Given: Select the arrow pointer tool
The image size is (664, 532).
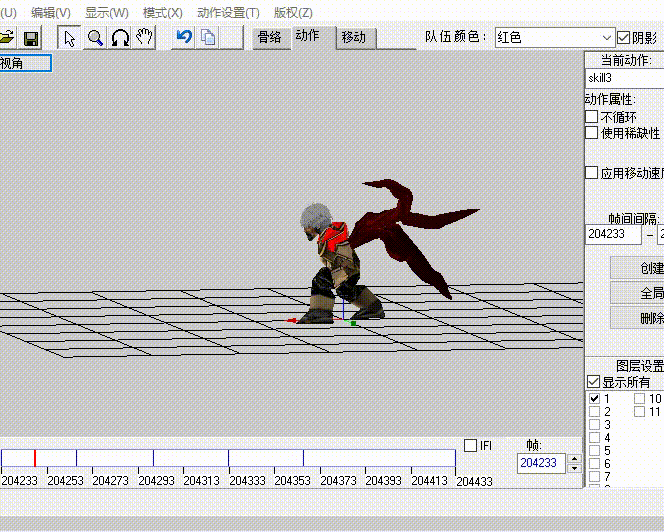Looking at the screenshot, I should click(69, 38).
